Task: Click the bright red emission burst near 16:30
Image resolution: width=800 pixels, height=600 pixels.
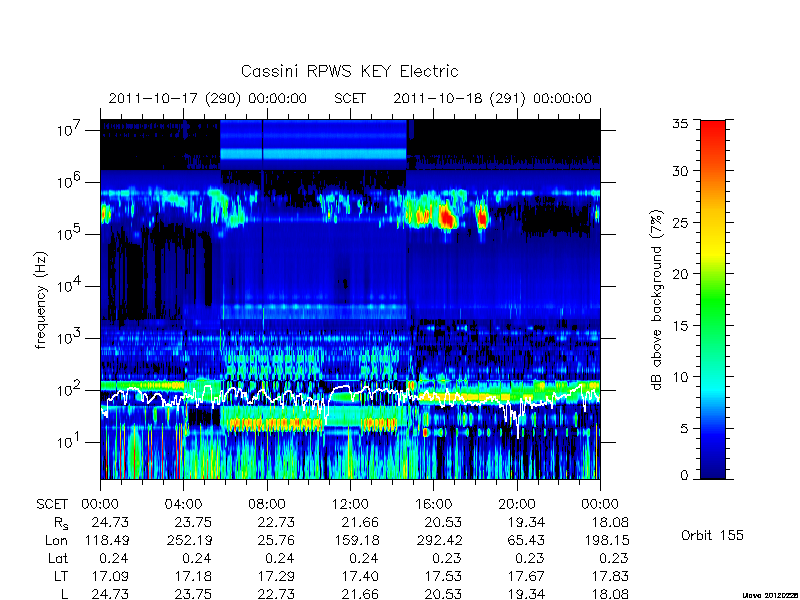Action: pos(447,217)
